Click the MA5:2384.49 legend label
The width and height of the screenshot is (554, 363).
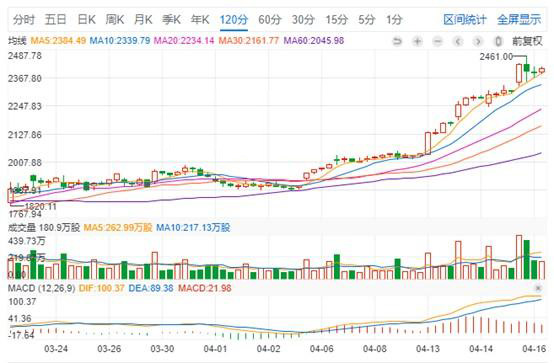click(x=58, y=41)
